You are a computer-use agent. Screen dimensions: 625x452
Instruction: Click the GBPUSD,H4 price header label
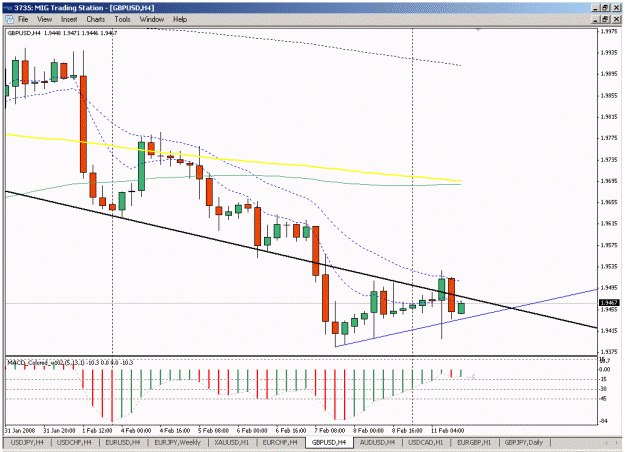point(62,33)
